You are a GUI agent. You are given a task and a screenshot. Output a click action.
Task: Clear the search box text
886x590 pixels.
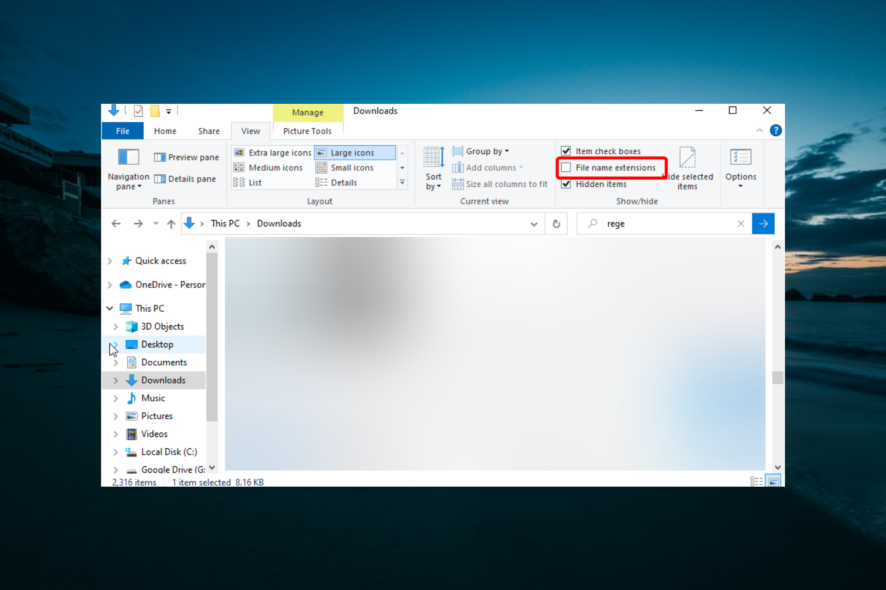pos(741,224)
